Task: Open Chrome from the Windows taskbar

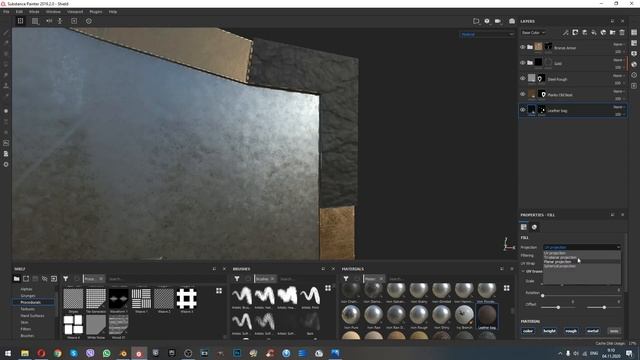Action: 58,353
